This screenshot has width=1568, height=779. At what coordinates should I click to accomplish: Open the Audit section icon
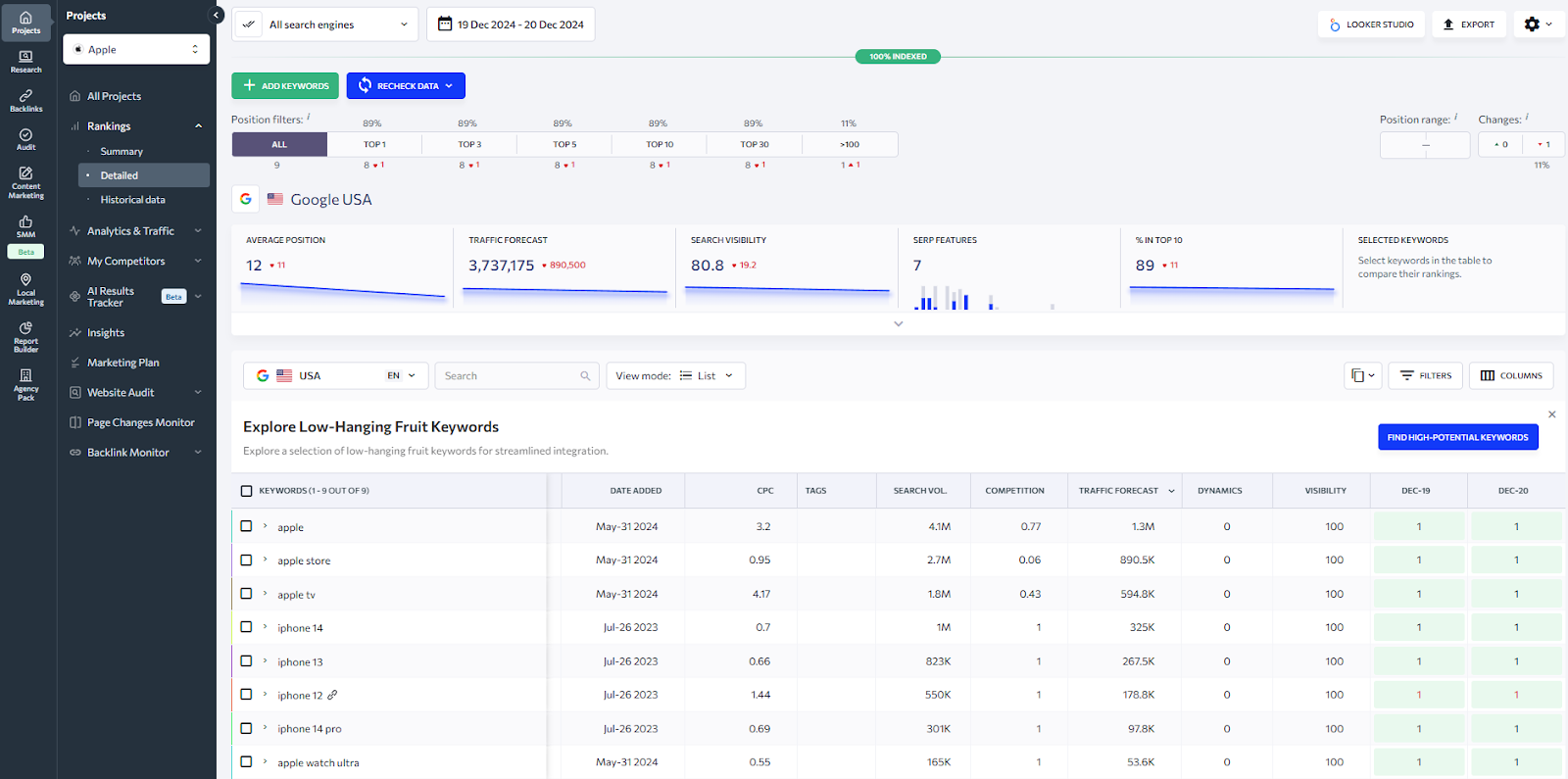[25, 139]
